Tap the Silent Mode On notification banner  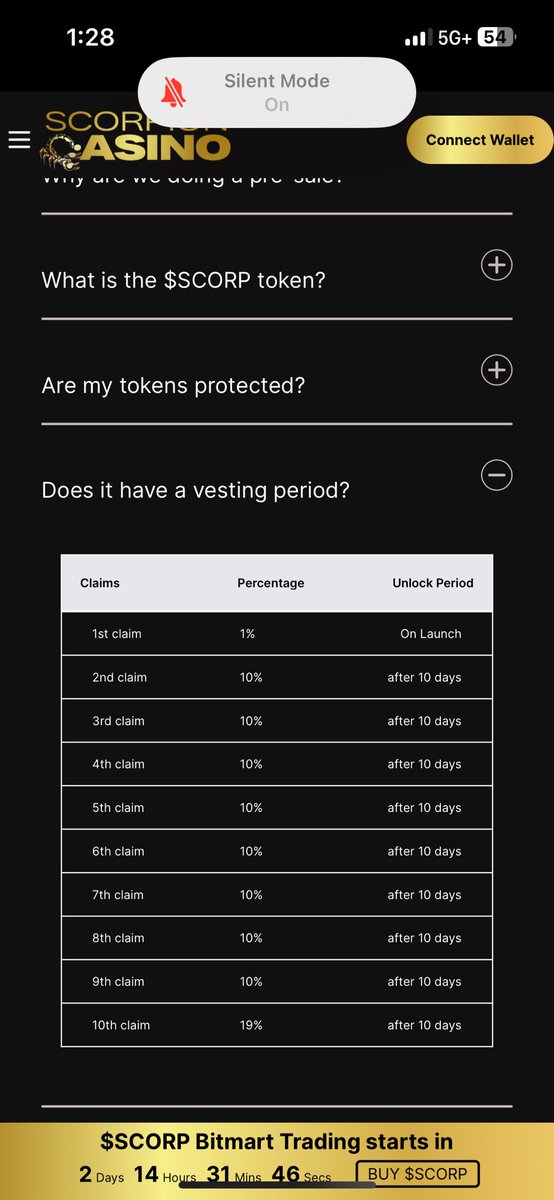tap(277, 92)
